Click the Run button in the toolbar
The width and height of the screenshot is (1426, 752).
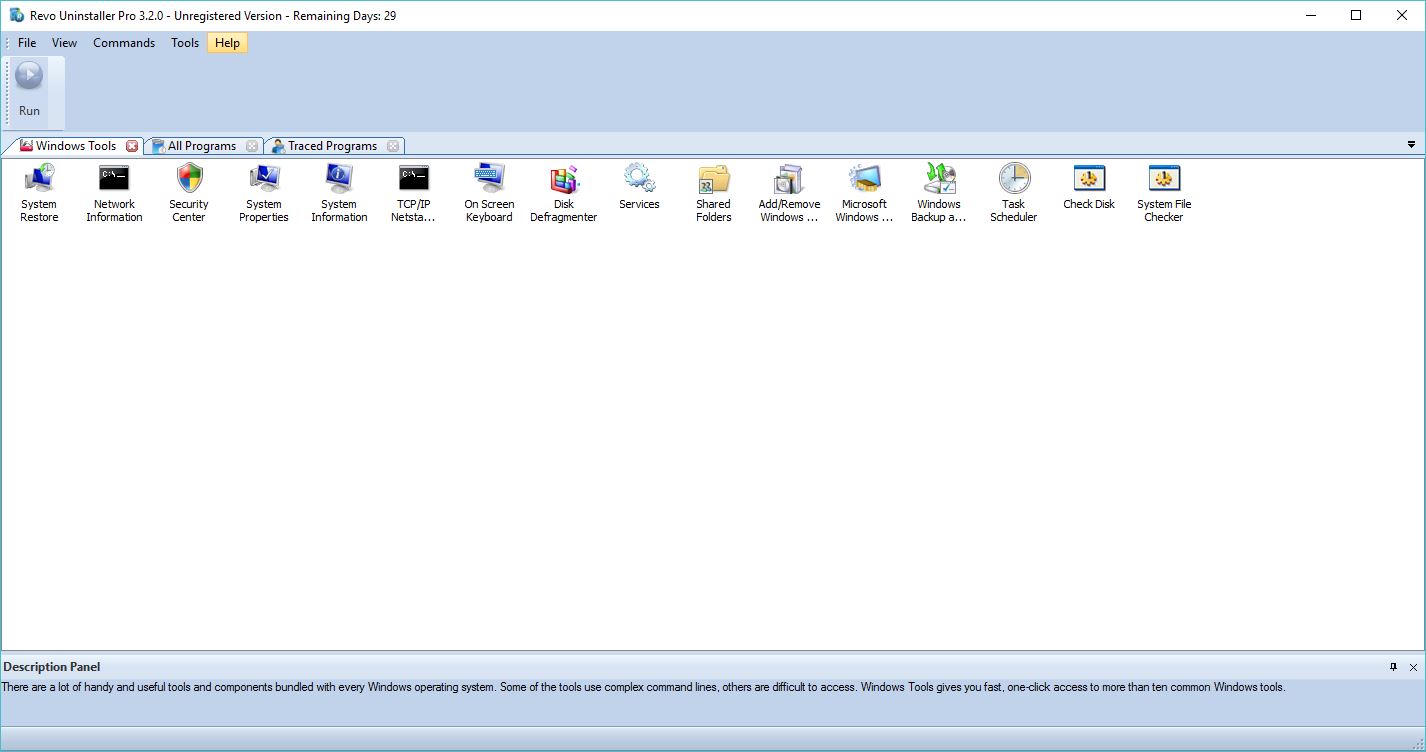click(x=29, y=90)
